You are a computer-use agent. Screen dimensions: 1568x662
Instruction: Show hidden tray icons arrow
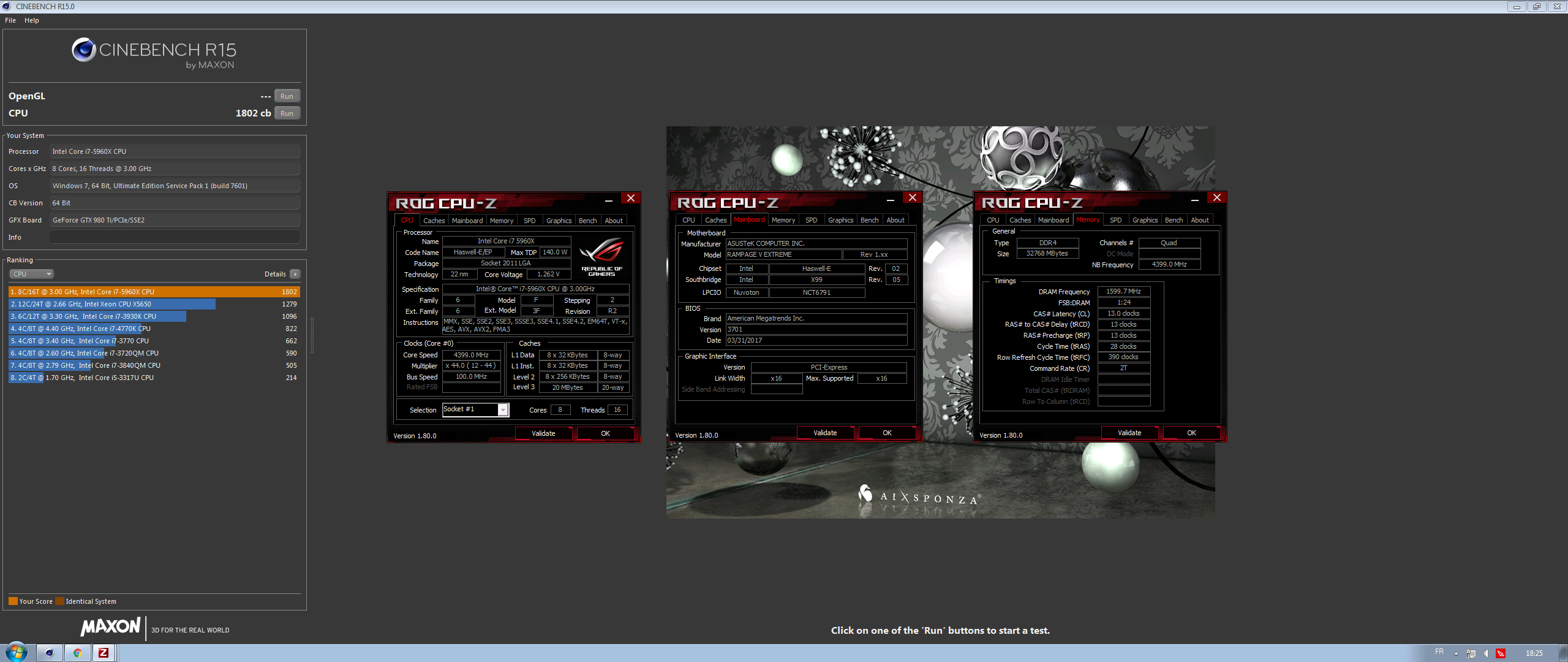tap(1456, 653)
